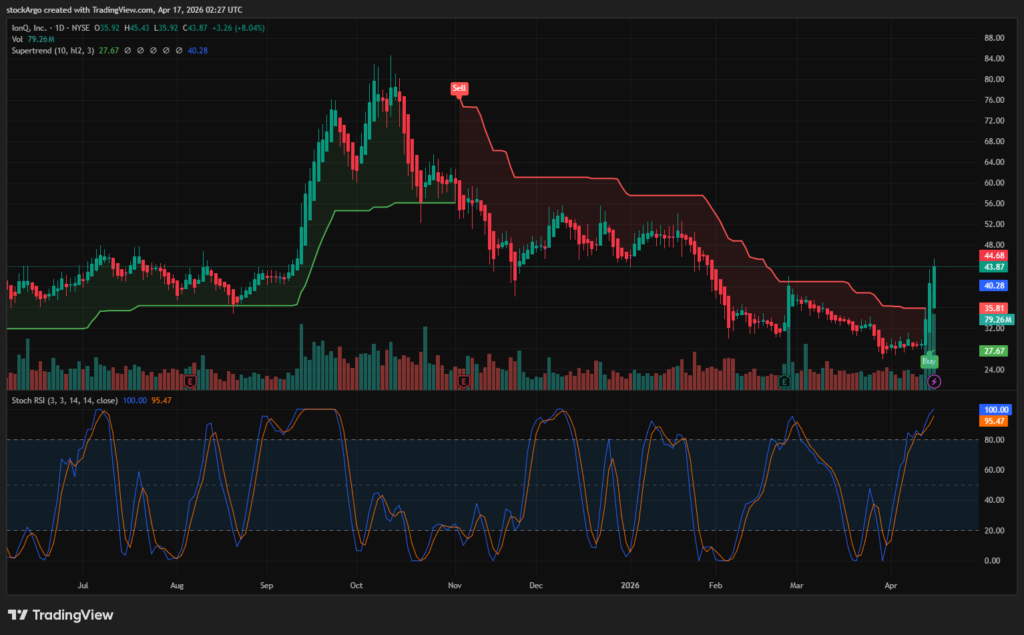Click the TradingView logo at bottom left
The image size is (1024, 635).
click(61, 615)
